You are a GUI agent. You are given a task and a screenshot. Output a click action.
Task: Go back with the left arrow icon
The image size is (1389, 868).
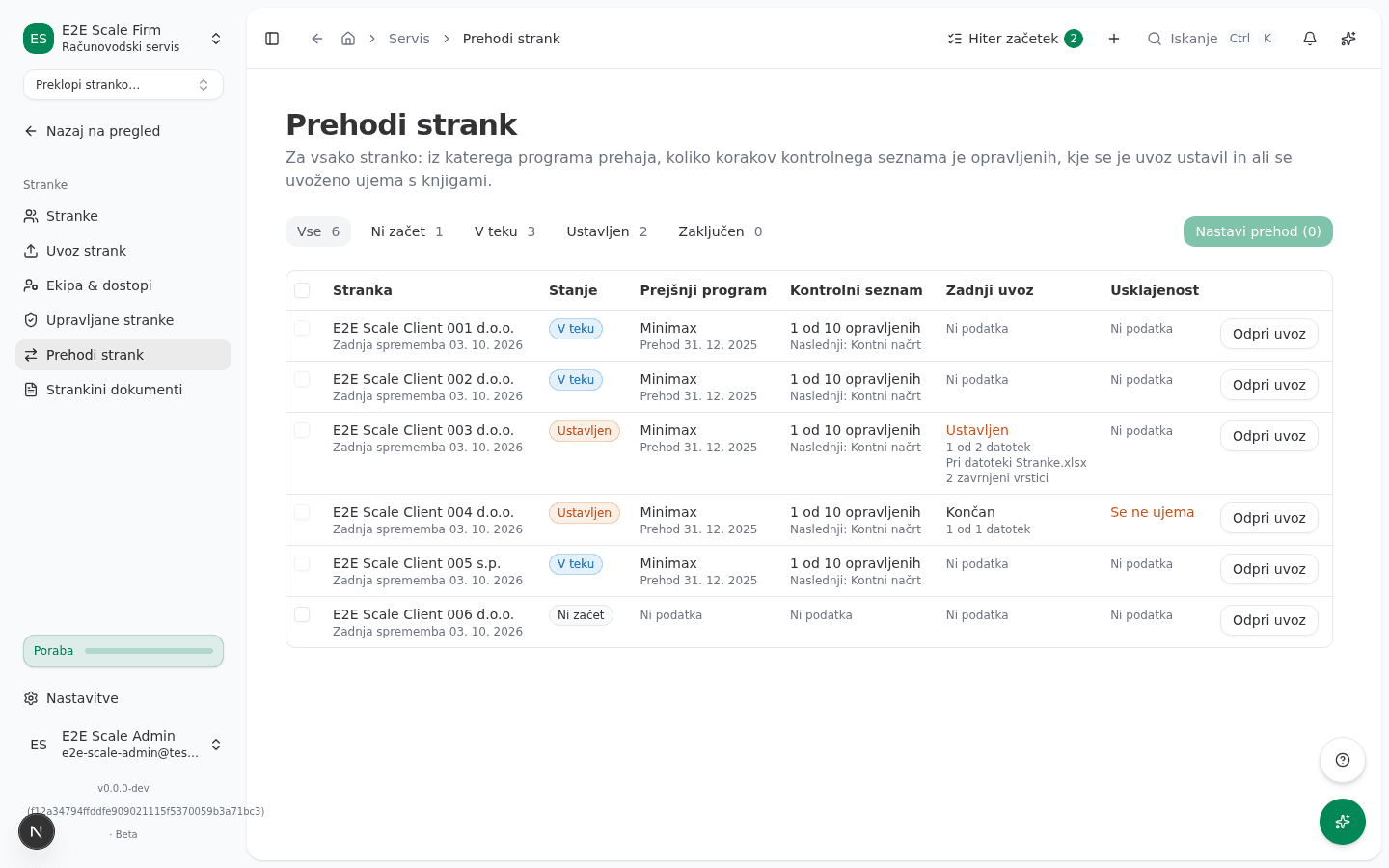[317, 39]
